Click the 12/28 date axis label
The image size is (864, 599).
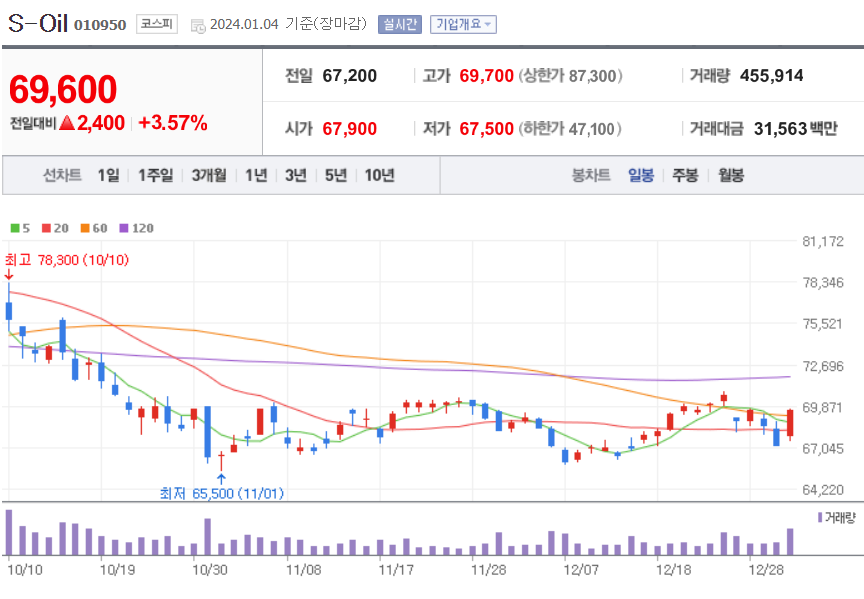(x=766, y=570)
